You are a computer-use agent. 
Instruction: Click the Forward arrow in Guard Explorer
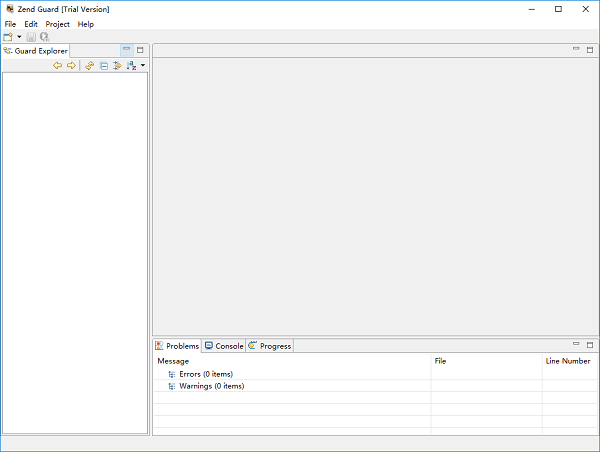(x=71, y=66)
